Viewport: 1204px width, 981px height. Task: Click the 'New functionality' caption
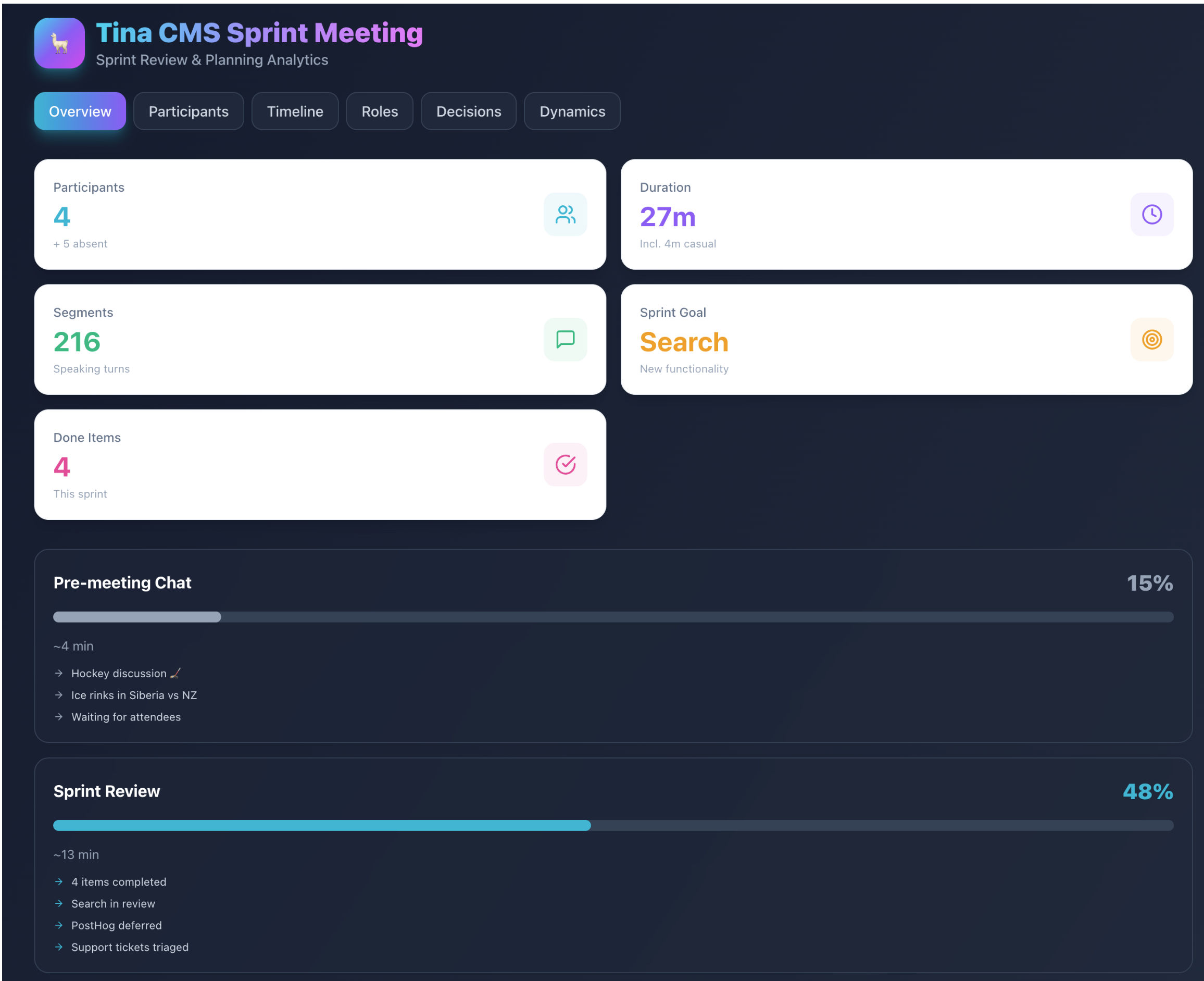click(x=684, y=368)
